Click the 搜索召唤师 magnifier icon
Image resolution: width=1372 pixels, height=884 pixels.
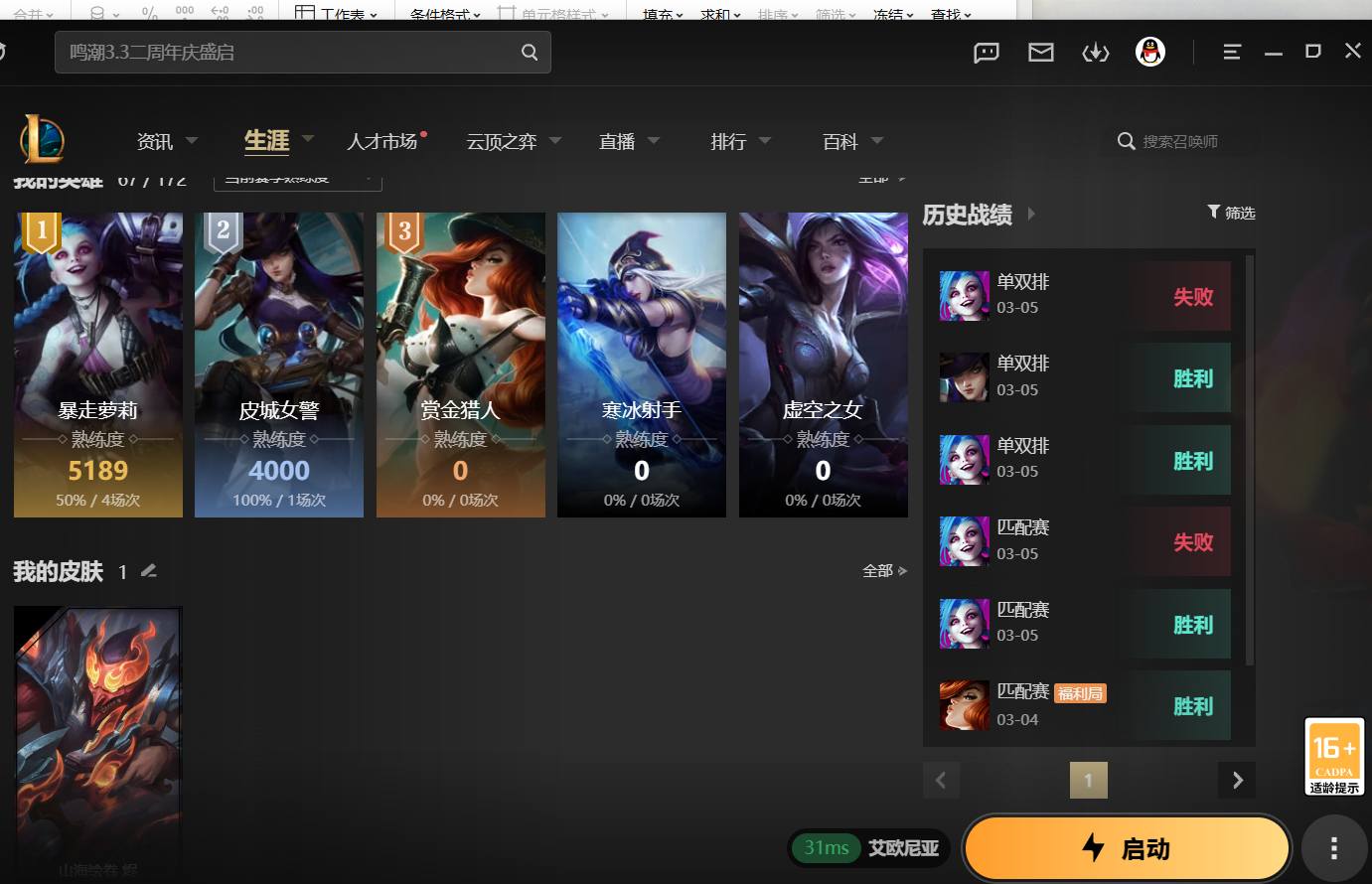(x=1126, y=141)
